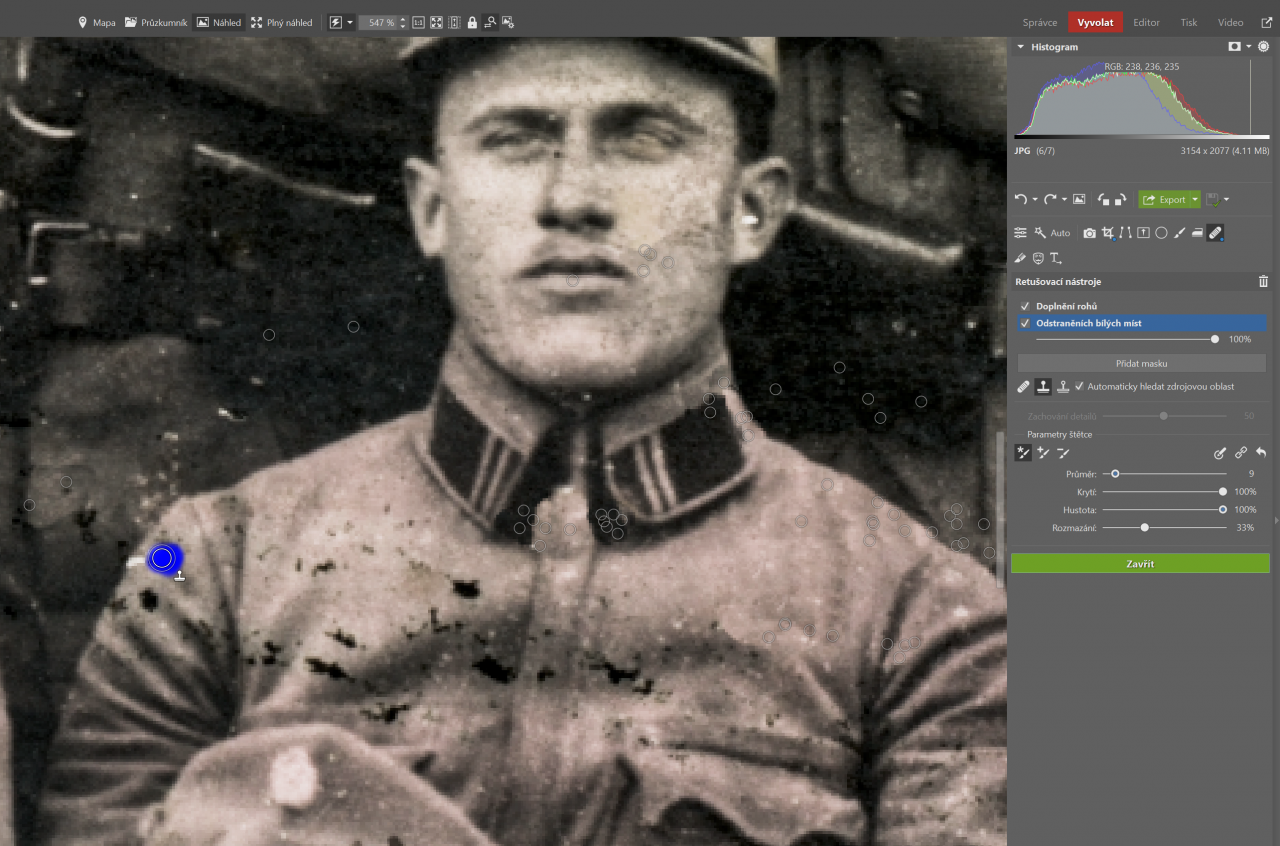Select the Náhled preview mode

[x=219, y=22]
